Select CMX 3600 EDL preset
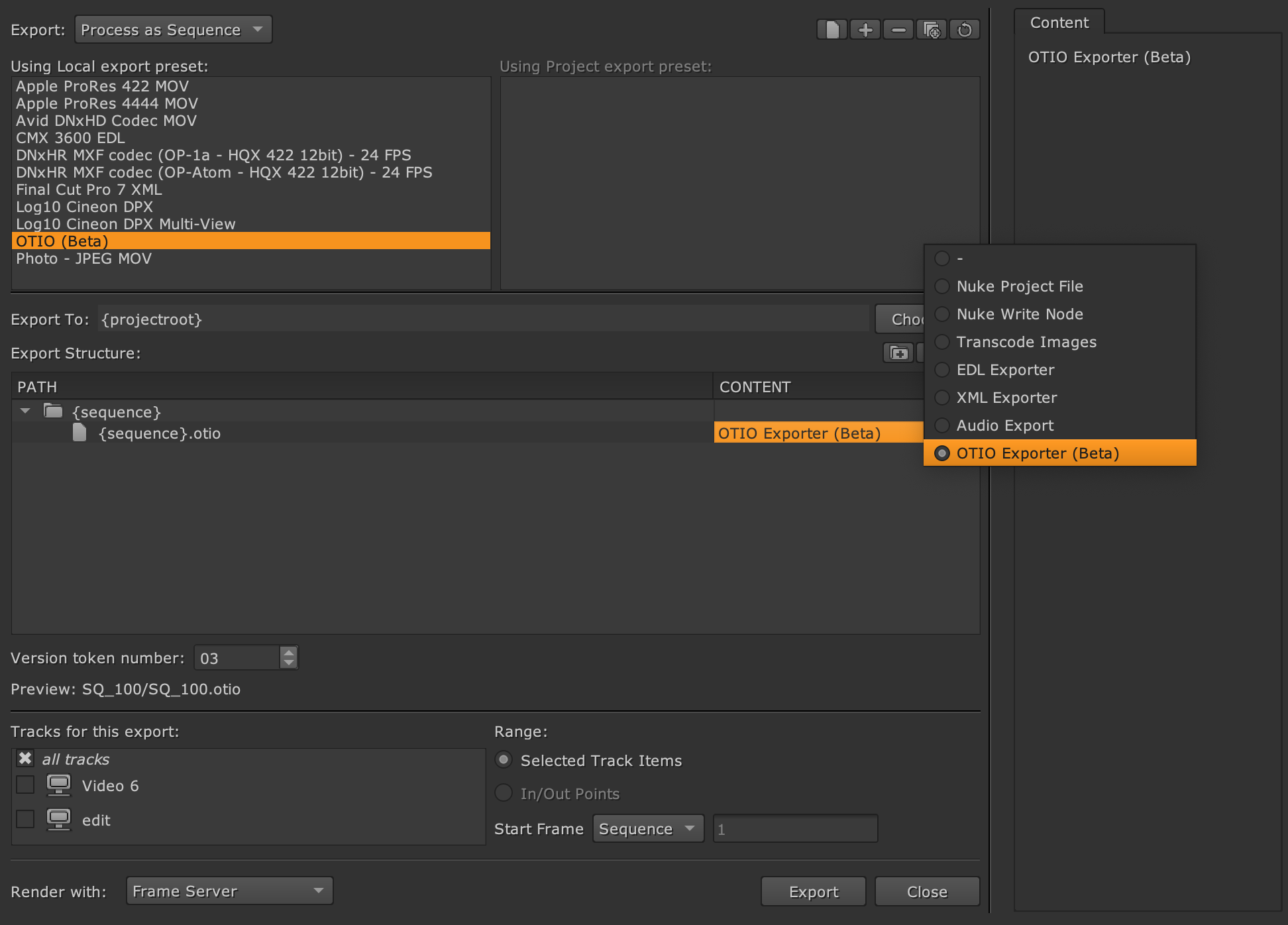This screenshot has width=1288, height=925. (x=251, y=138)
